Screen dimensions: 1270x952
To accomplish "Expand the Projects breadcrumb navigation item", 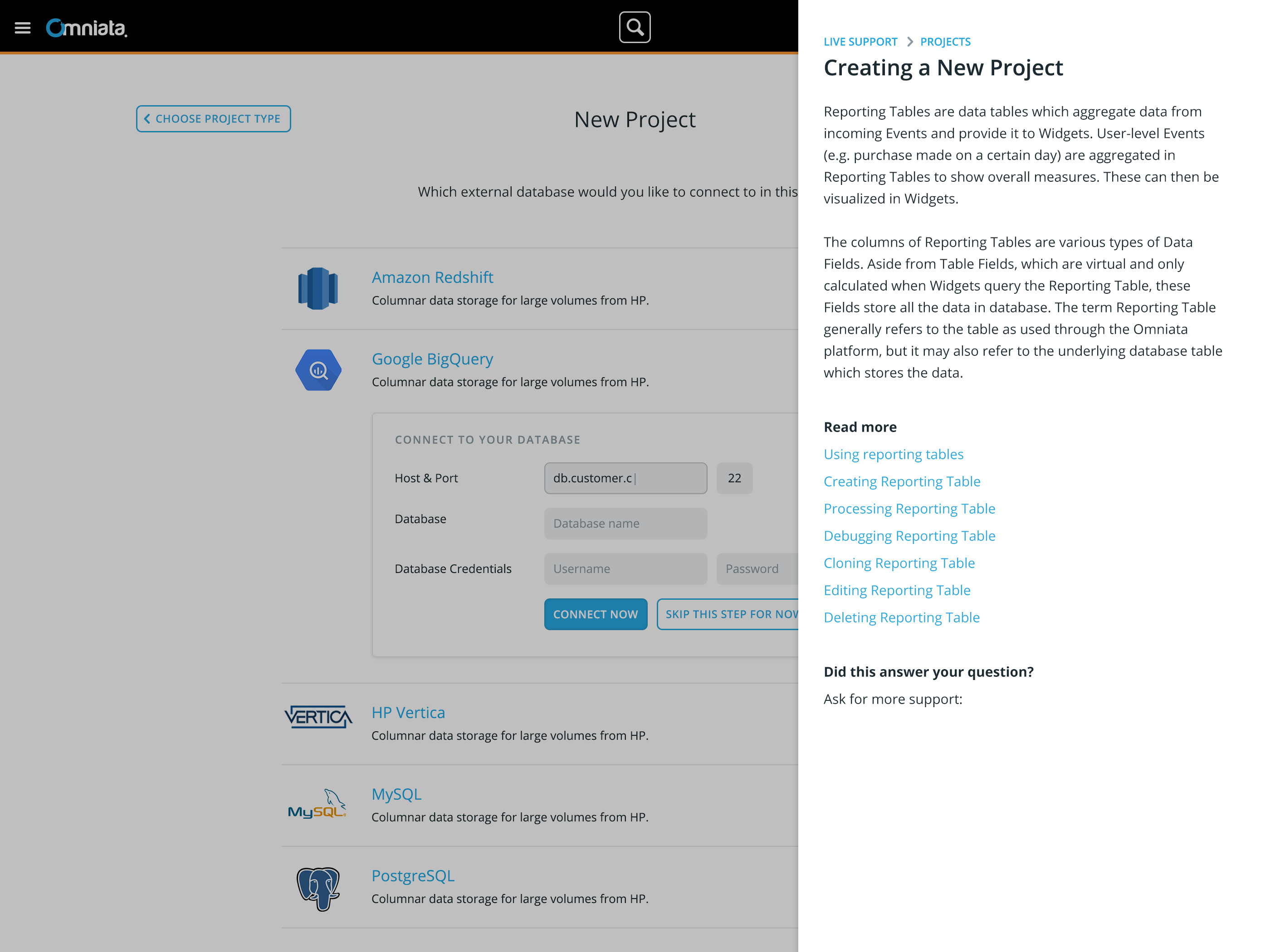I will [x=945, y=41].
